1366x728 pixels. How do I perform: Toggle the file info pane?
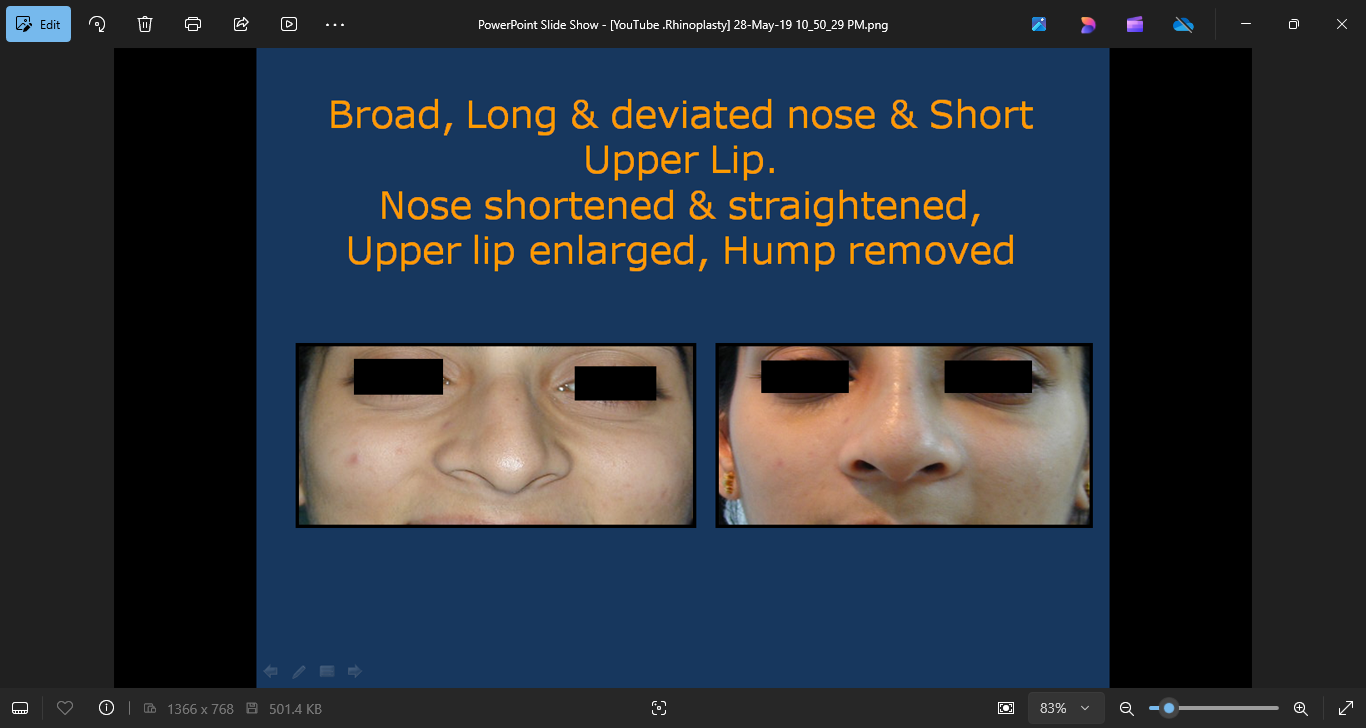pos(106,708)
